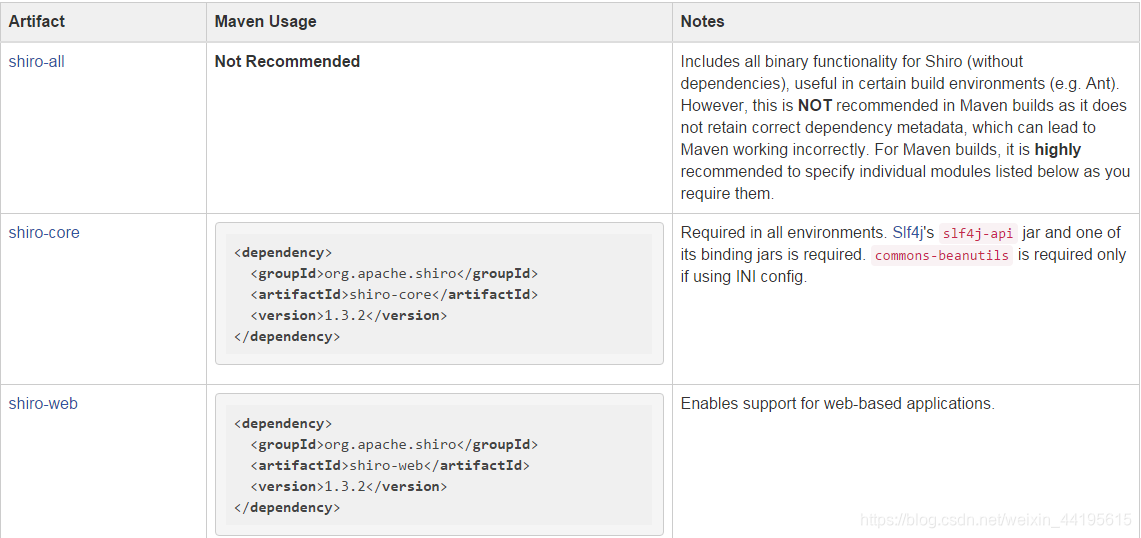Screen dimensions: 1141x538
Task: Click the bold NOT word in shiro-all notes
Action: (814, 106)
